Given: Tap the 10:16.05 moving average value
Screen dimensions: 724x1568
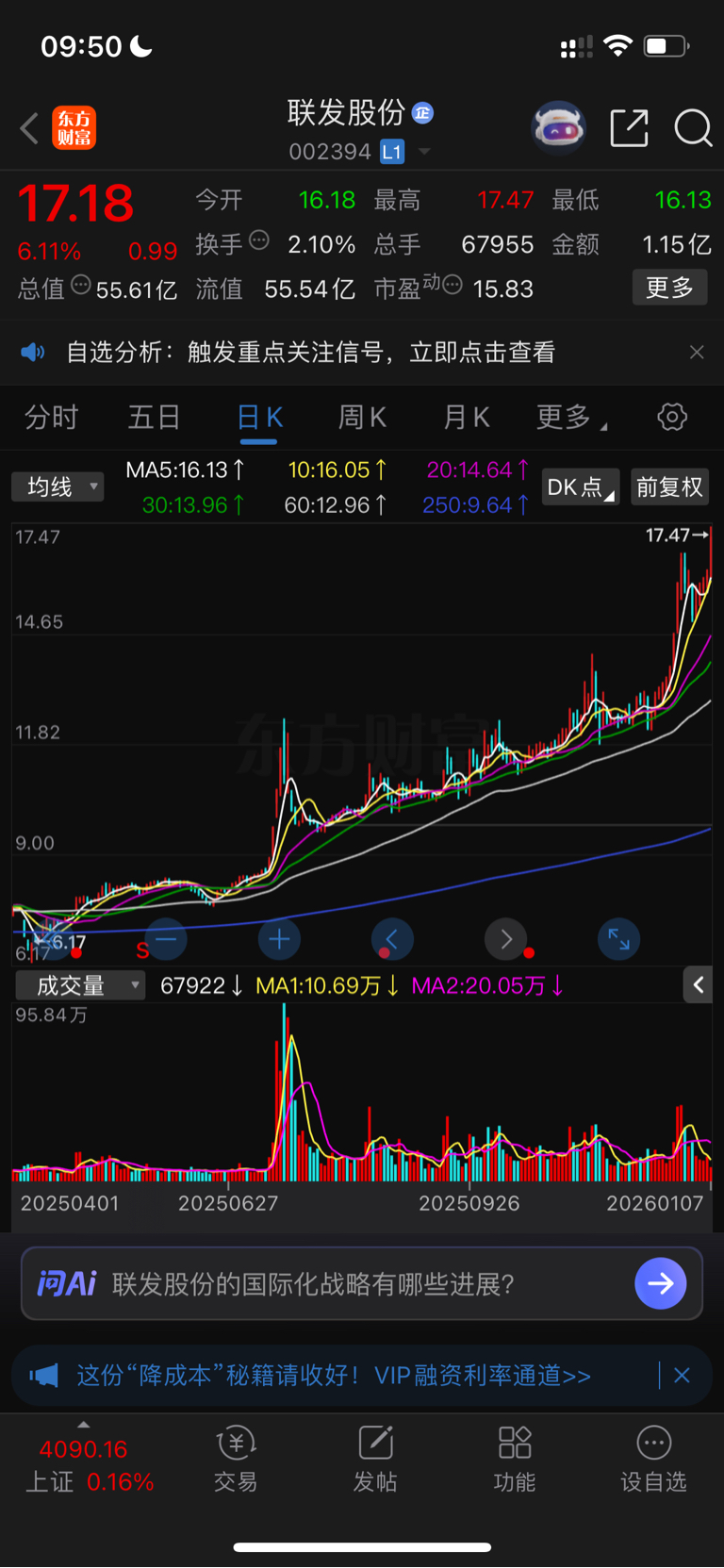Looking at the screenshot, I should 337,470.
